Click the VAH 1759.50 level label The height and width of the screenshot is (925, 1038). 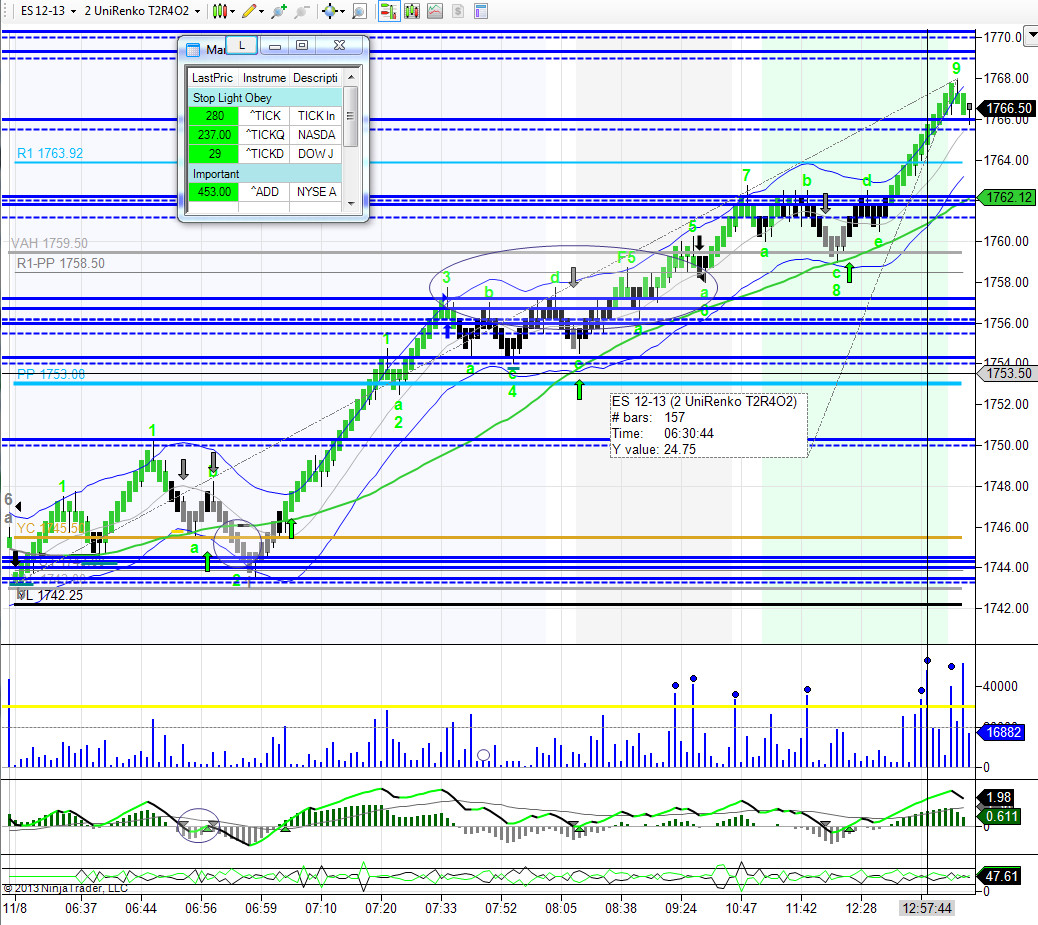point(50,244)
